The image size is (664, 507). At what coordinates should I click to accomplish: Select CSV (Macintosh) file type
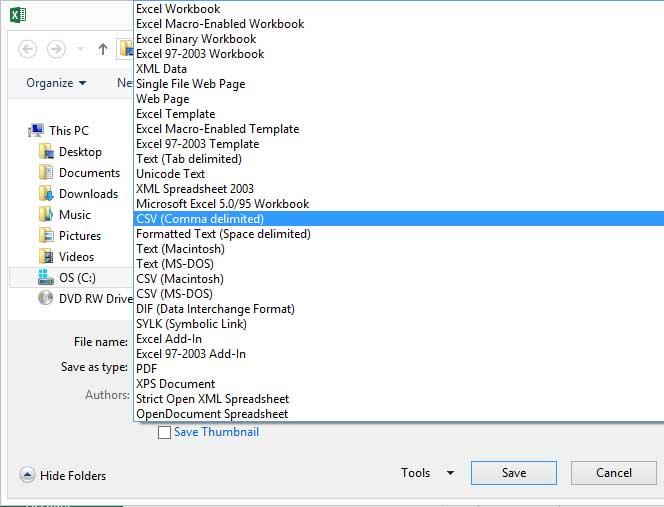click(x=398, y=279)
